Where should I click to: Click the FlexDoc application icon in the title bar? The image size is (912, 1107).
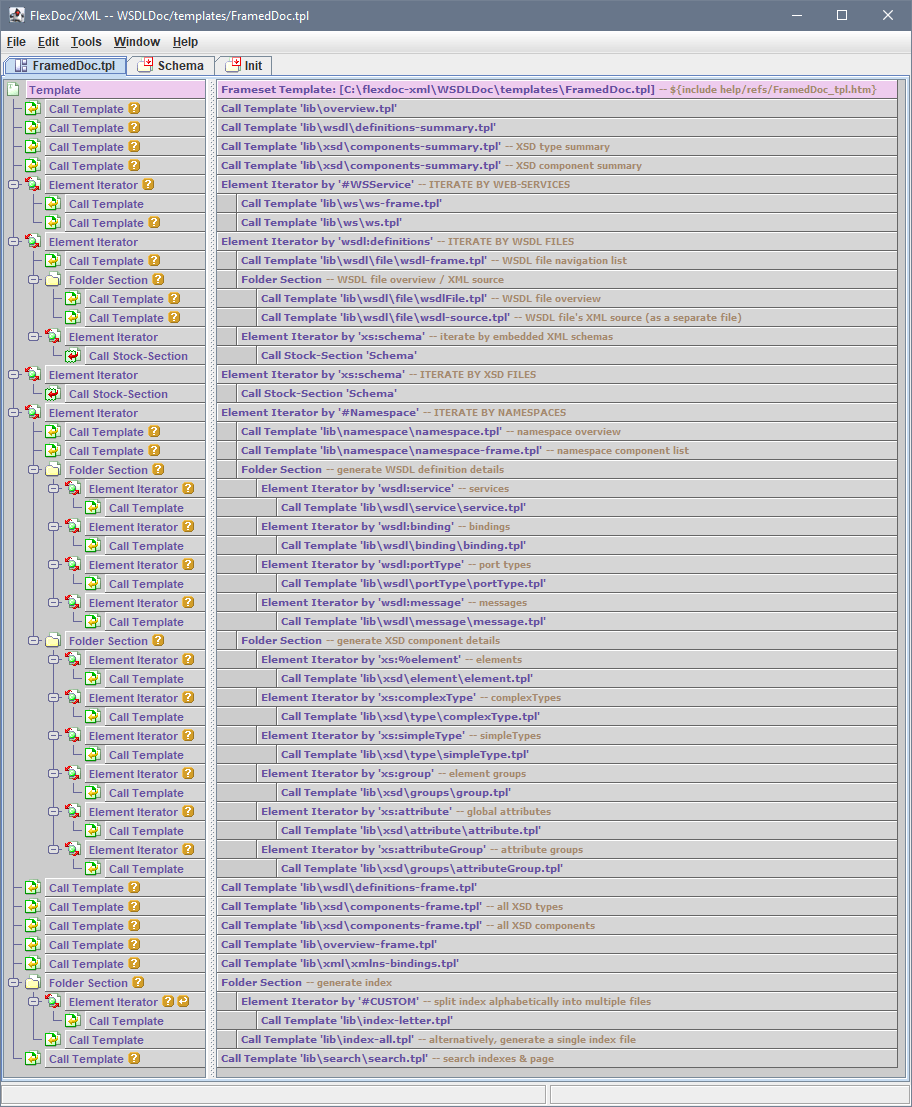click(17, 16)
